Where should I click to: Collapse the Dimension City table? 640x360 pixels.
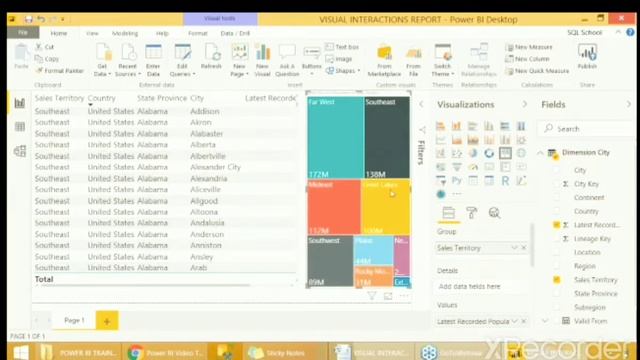[x=540, y=153]
